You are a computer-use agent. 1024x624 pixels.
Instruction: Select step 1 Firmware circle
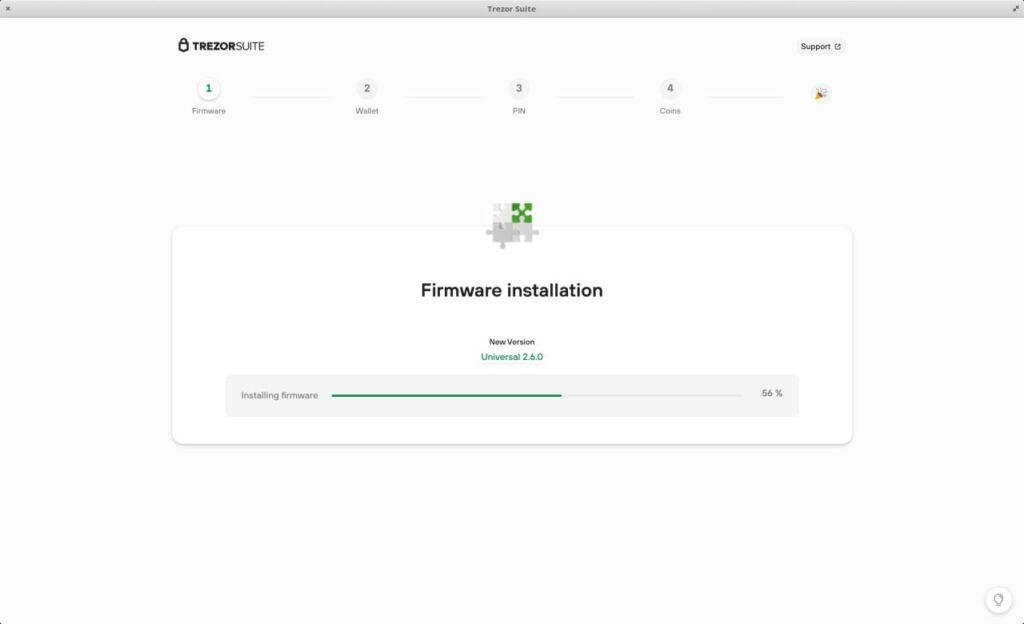[x=208, y=88]
